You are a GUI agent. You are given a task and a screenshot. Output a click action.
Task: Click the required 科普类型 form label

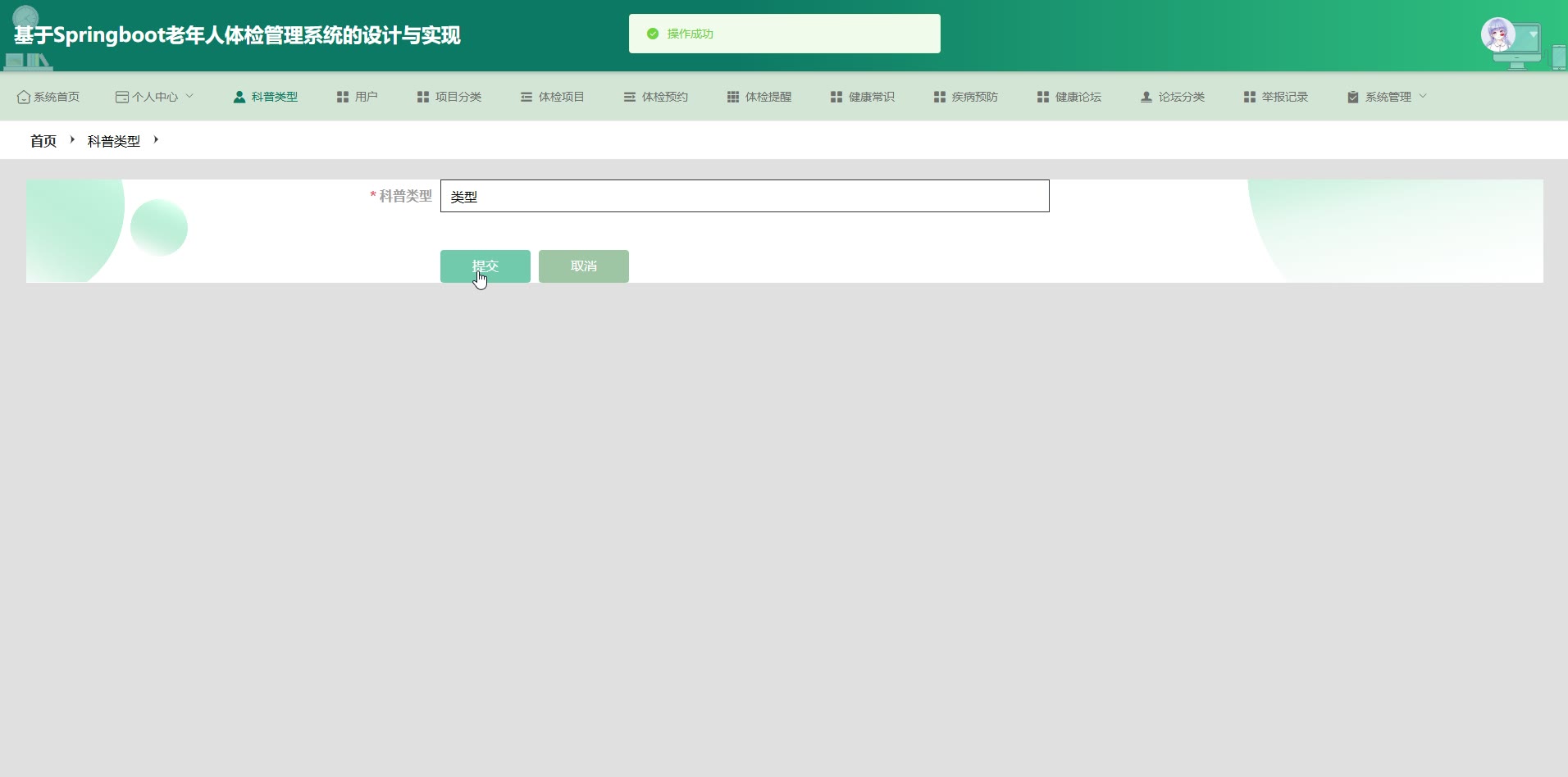[x=401, y=196]
